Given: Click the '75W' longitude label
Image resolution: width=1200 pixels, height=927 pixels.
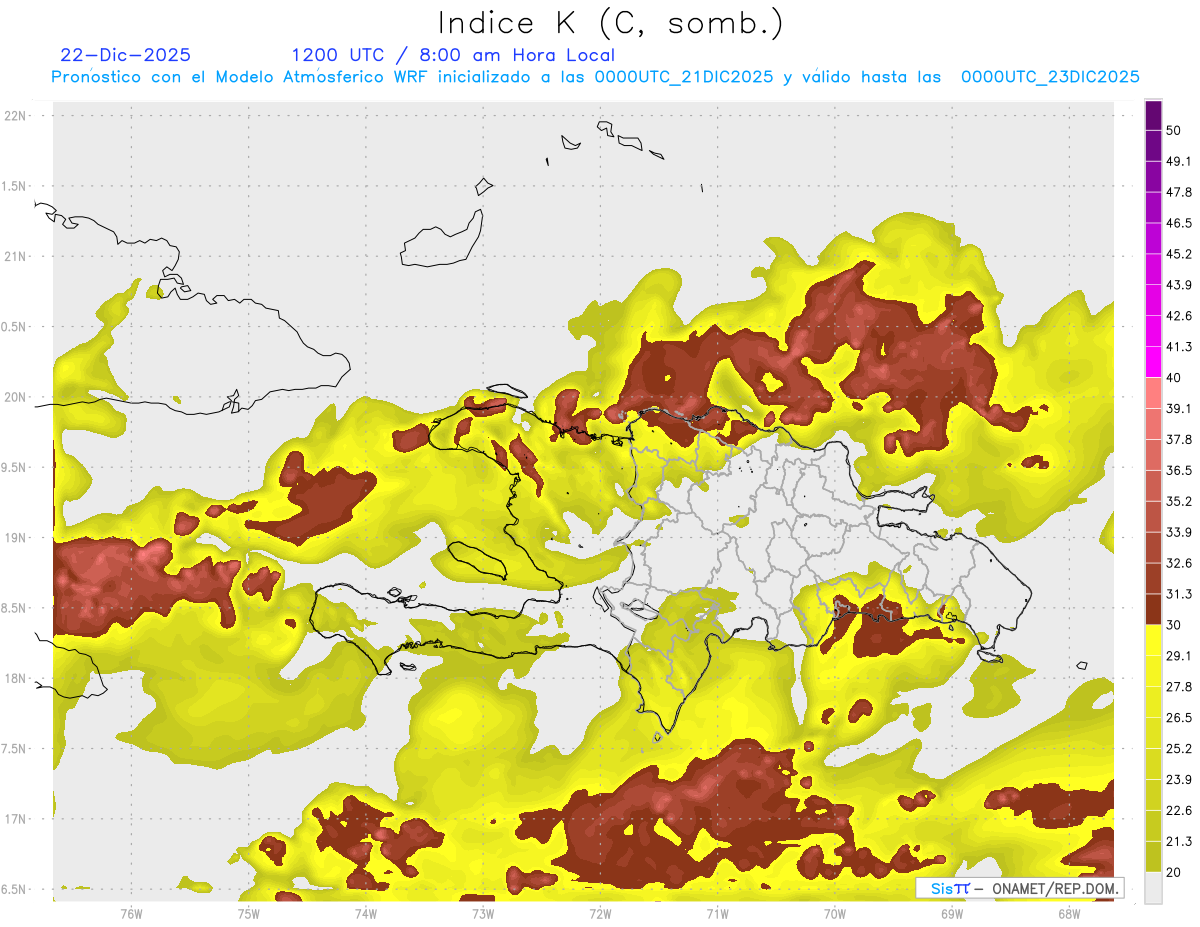Looking at the screenshot, I should 248,913.
